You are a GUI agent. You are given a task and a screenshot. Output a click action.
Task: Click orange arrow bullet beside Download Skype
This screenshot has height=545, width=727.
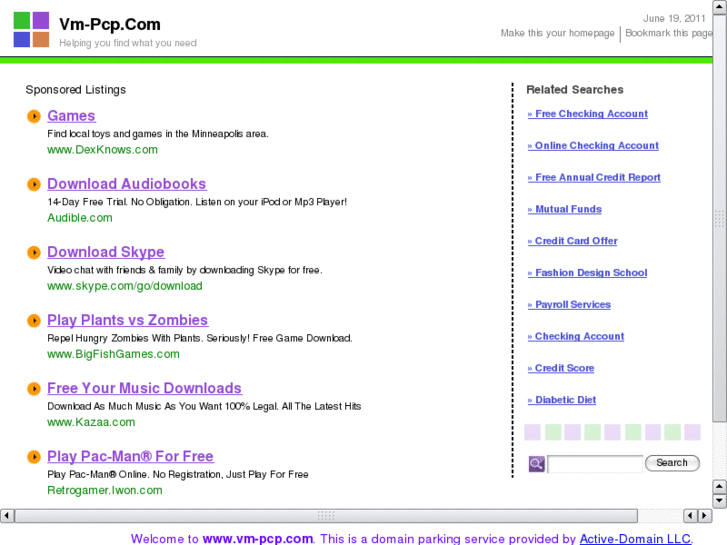[34, 252]
